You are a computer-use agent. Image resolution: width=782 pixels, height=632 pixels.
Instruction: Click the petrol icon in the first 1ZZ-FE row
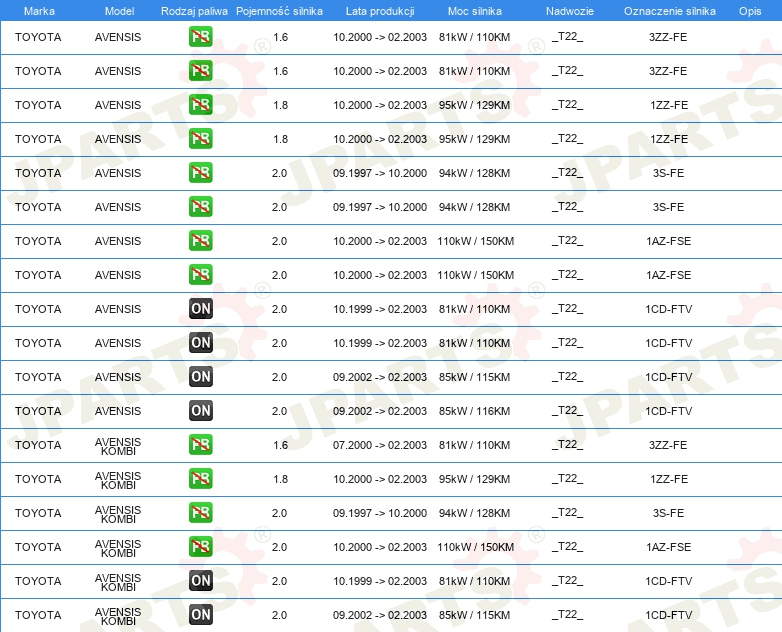200,105
